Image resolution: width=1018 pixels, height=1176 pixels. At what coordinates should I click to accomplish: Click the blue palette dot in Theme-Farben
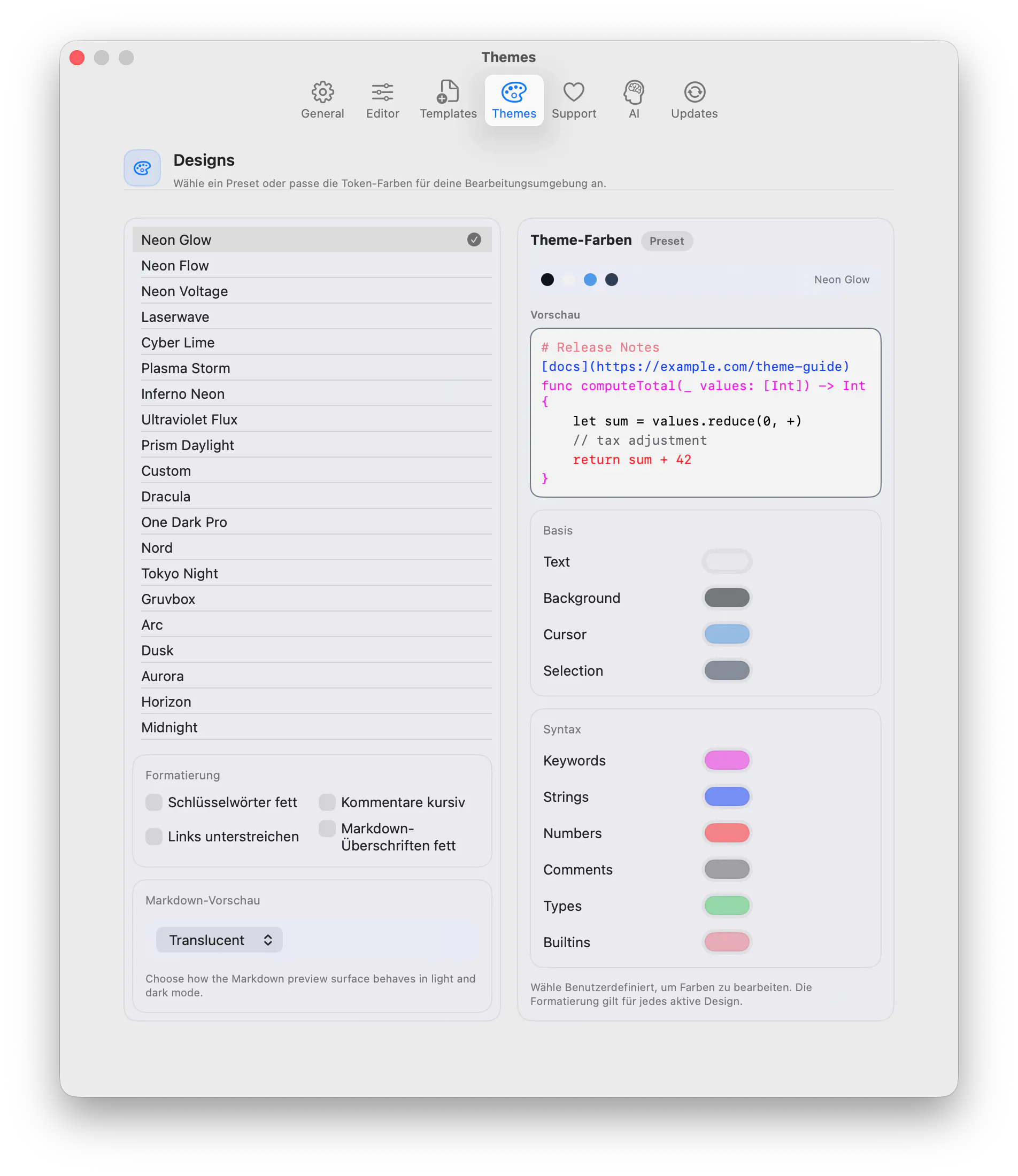pos(590,280)
